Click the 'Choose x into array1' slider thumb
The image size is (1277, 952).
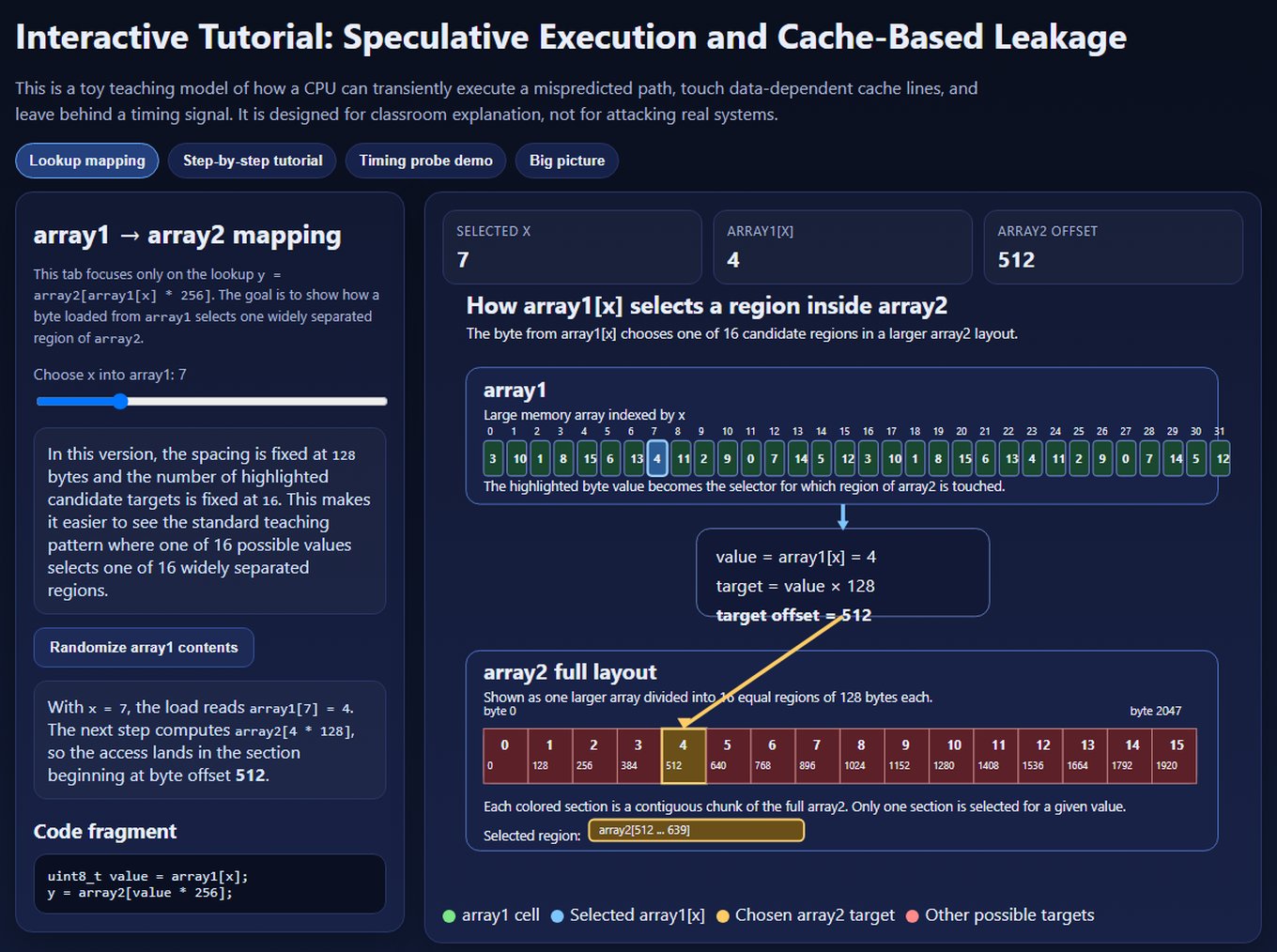tap(120, 402)
